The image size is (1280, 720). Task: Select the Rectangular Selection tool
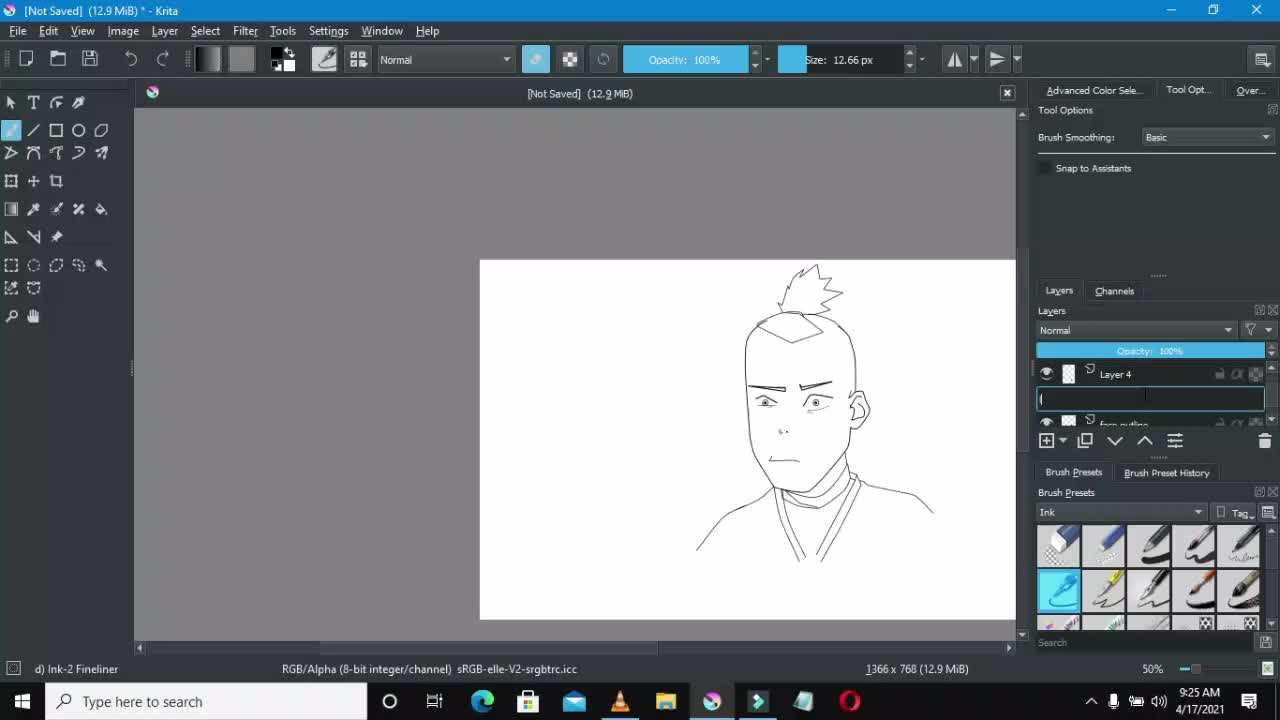point(11,265)
